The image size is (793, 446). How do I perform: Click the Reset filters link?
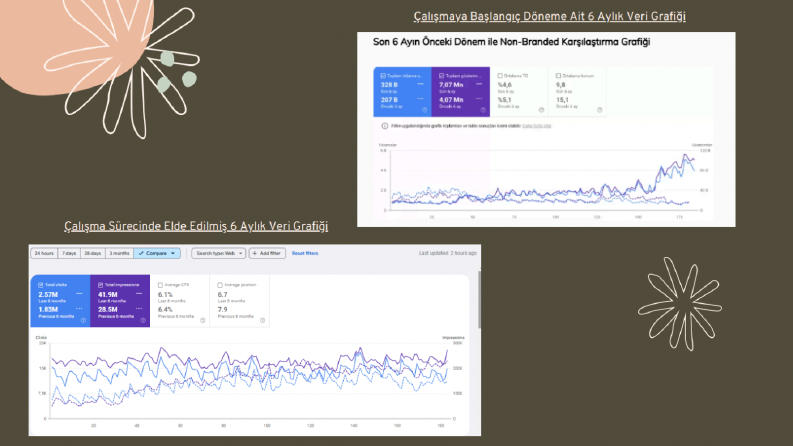[x=305, y=253]
